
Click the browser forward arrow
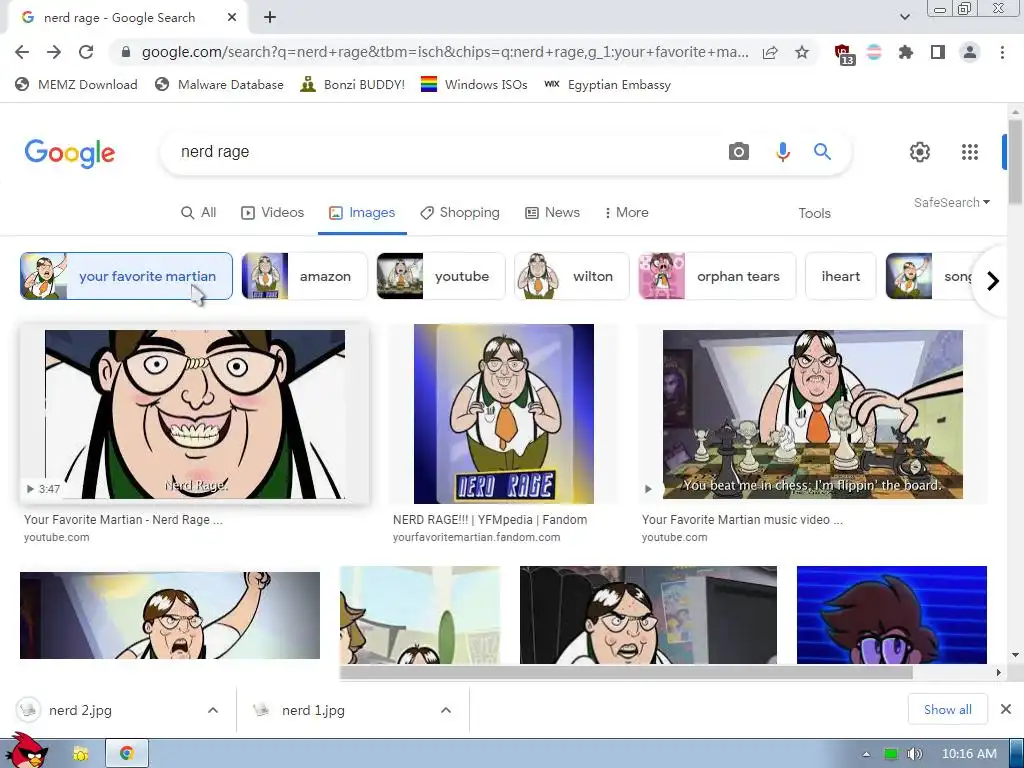54,52
